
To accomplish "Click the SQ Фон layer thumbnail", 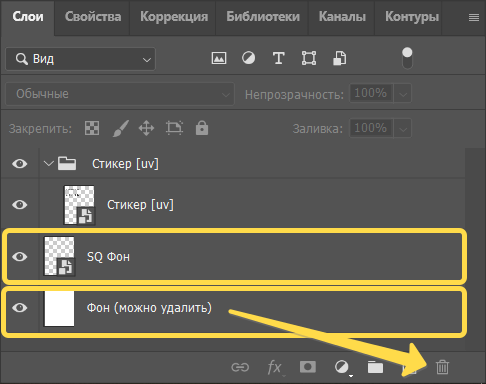I will click(60, 256).
